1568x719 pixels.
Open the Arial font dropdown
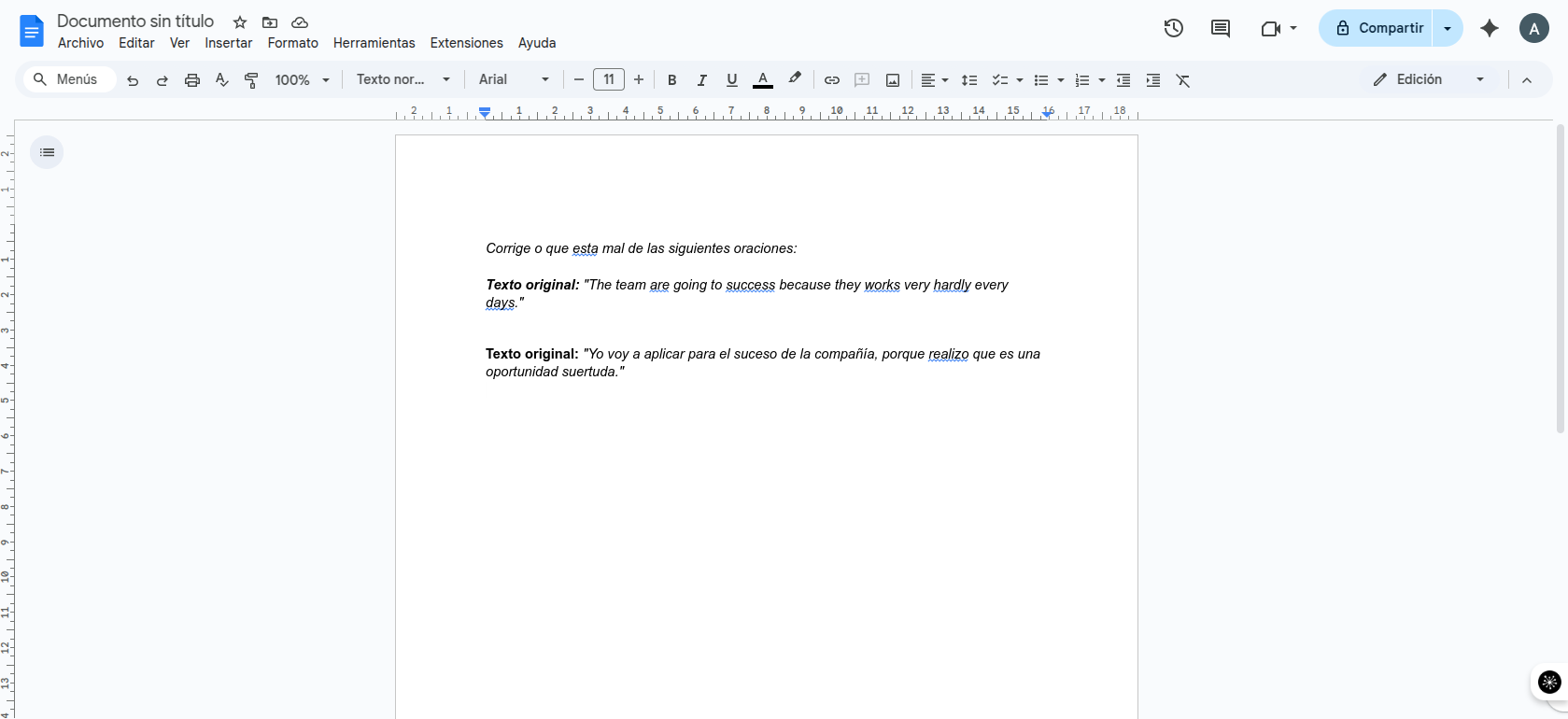point(514,80)
